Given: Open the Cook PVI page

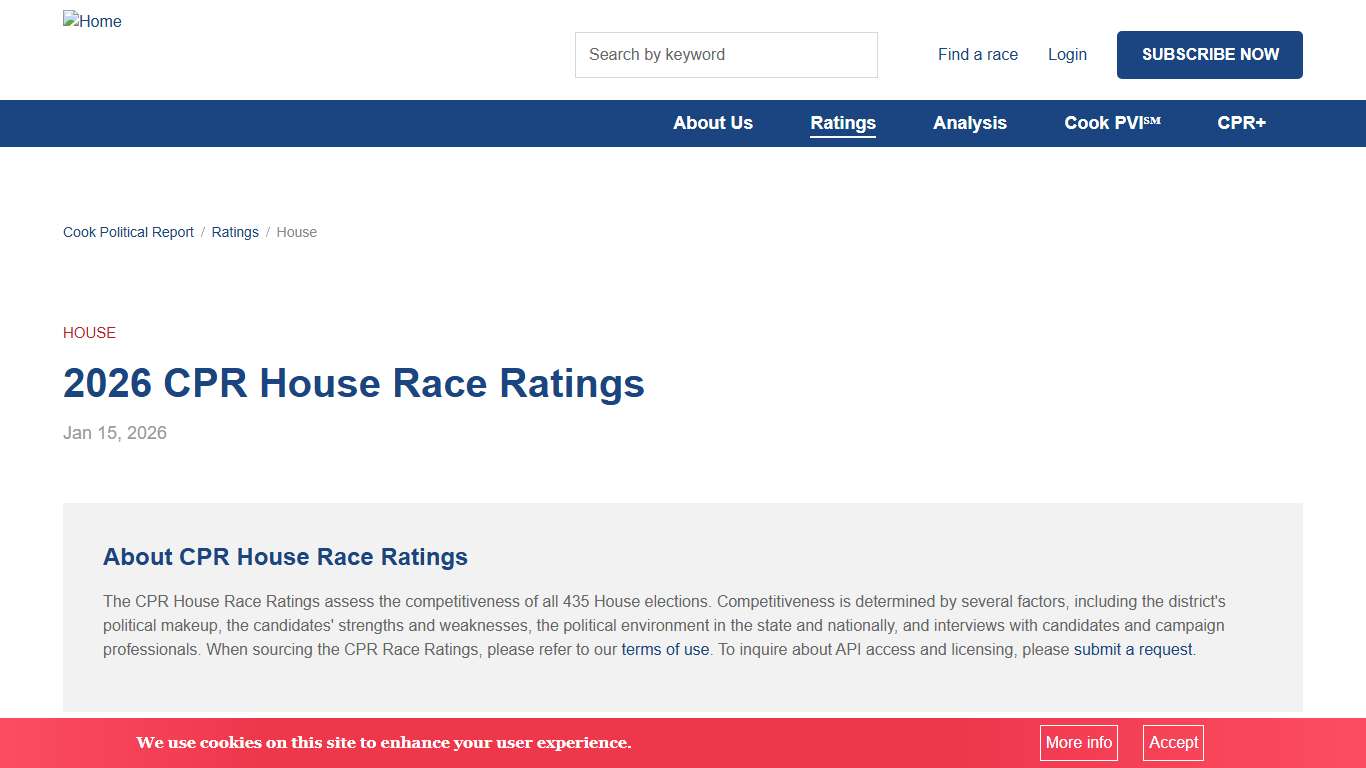Looking at the screenshot, I should (x=1112, y=123).
